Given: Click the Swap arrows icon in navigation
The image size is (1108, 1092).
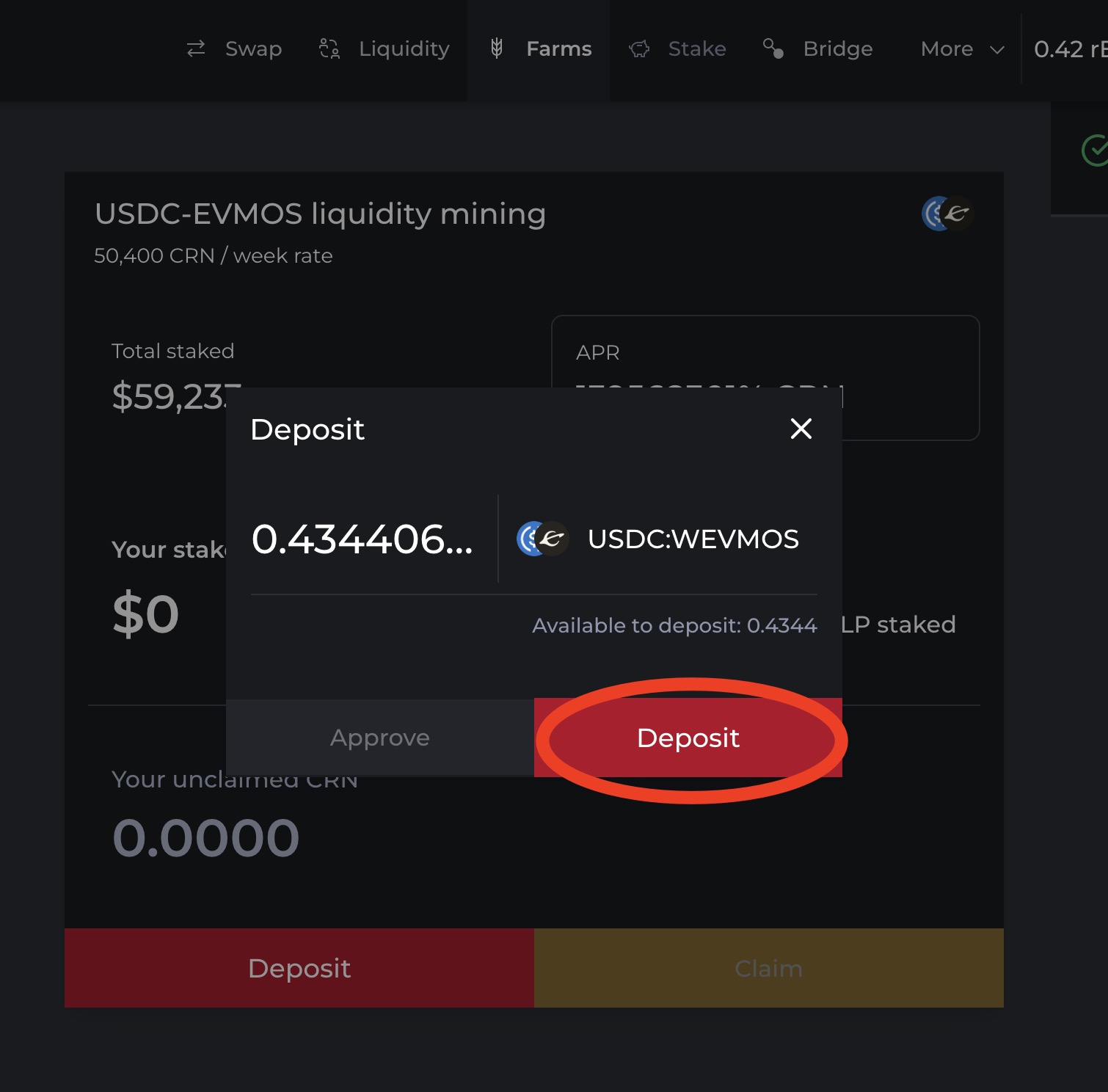Looking at the screenshot, I should click(x=196, y=49).
